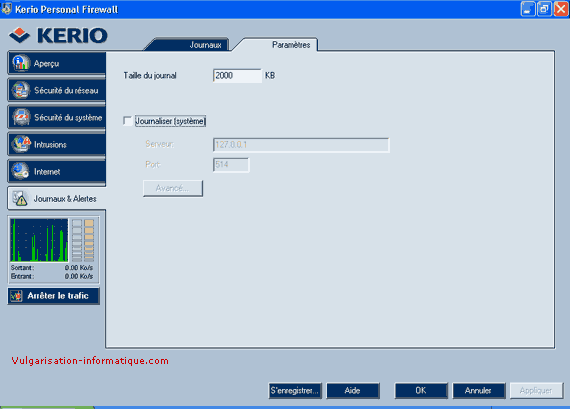The height and width of the screenshot is (409, 570).
Task: Restore the Kerio Personal Firewall window
Action: tap(544, 9)
